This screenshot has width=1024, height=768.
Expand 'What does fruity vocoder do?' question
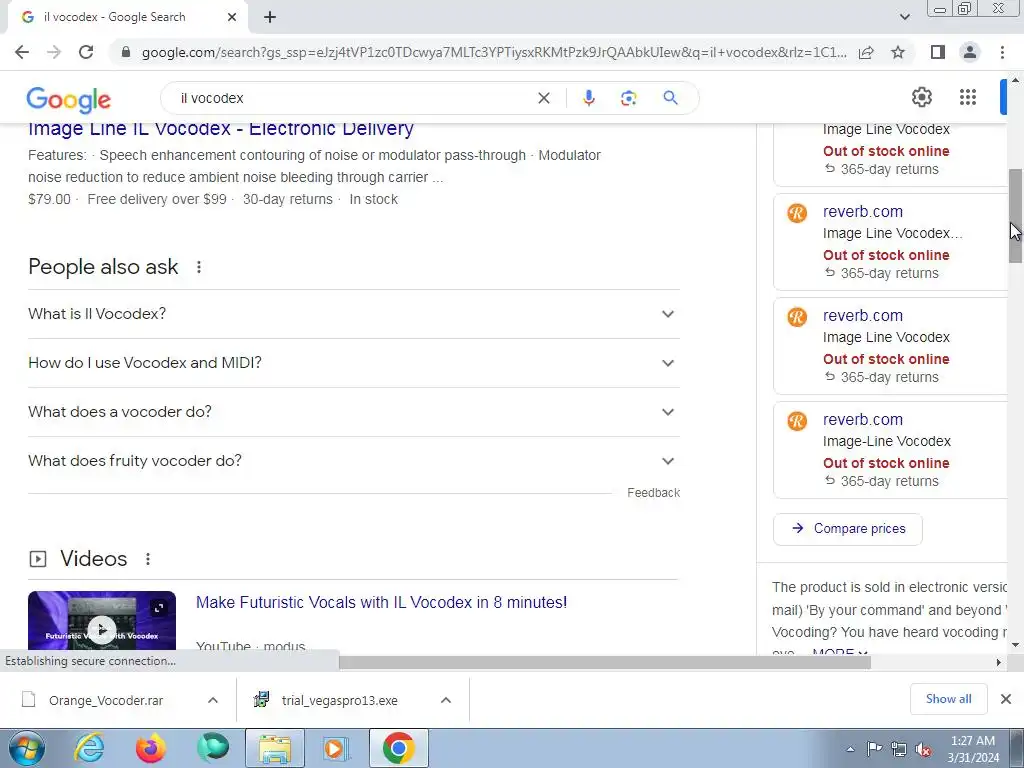[x=353, y=461]
